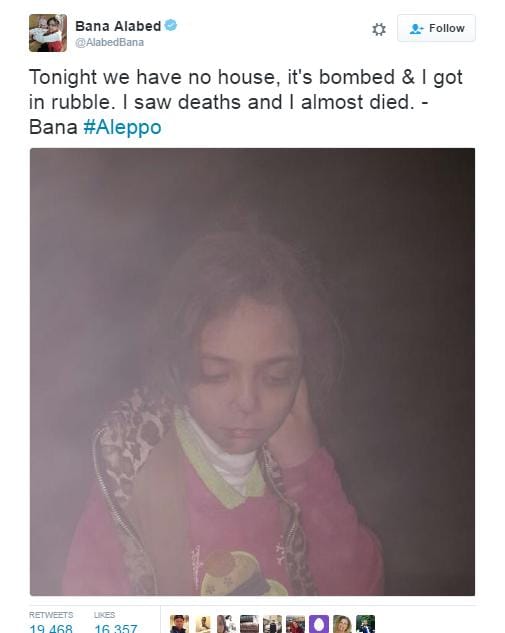Image resolution: width=505 pixels, height=633 pixels.
Task: Open Bana Alabed's profile picture
Action: coord(48,33)
